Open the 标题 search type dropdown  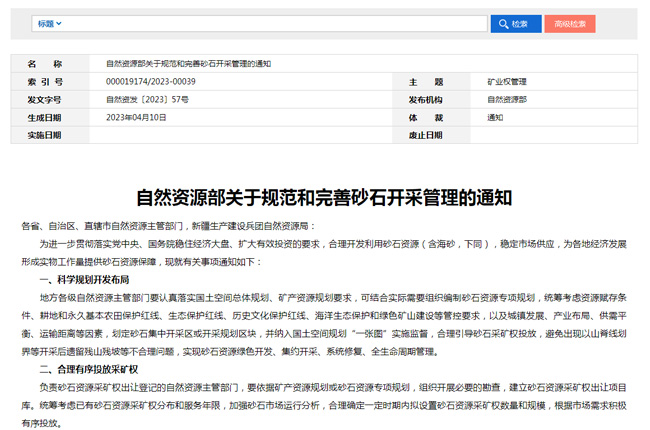49,23
